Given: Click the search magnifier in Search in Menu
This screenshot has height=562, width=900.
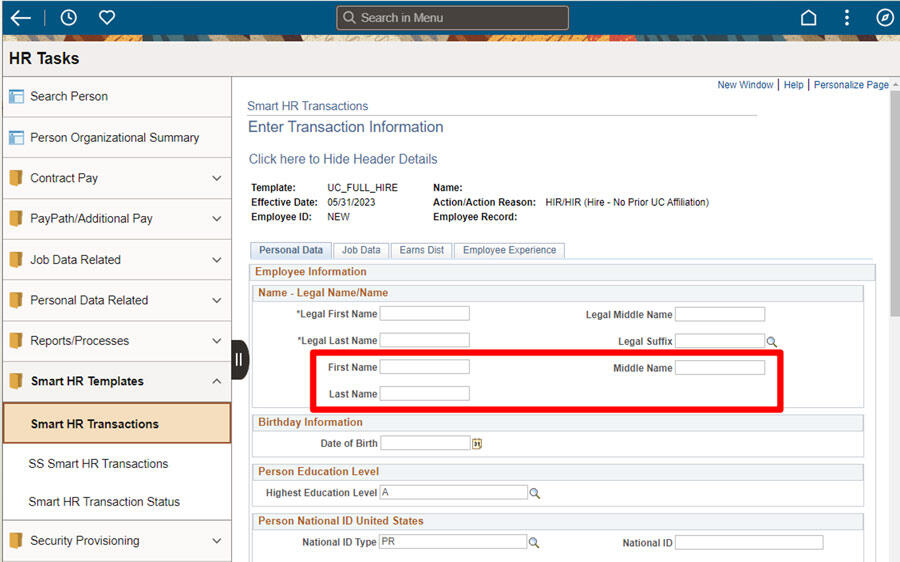Looking at the screenshot, I should [349, 18].
